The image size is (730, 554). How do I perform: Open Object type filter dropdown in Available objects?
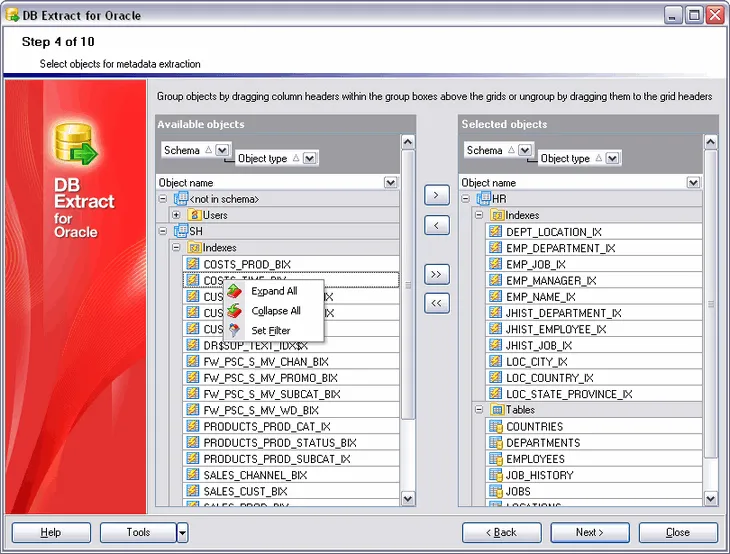point(309,158)
